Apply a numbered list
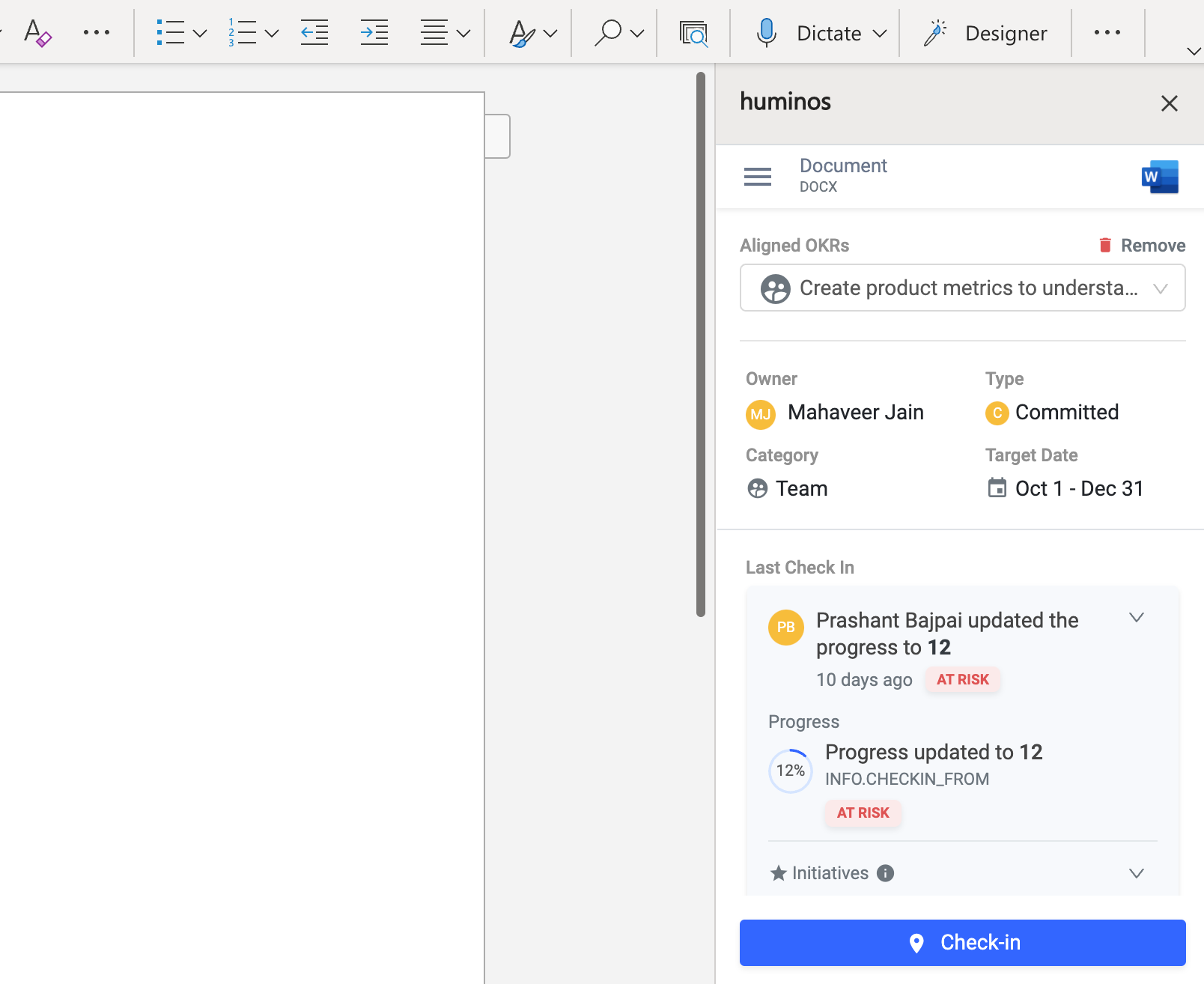 [x=243, y=33]
